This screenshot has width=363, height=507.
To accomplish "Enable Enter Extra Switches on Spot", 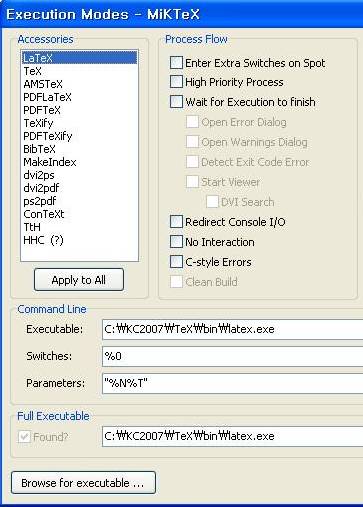I will [176, 63].
